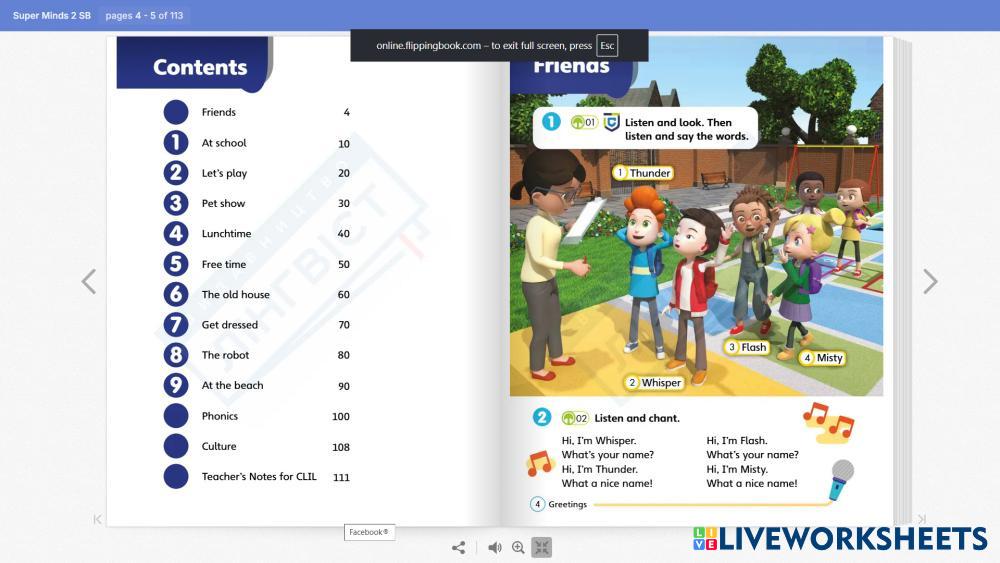1000x563 pixels.
Task: Click the Esc key hint in notification
Action: pyautogui.click(x=607, y=46)
